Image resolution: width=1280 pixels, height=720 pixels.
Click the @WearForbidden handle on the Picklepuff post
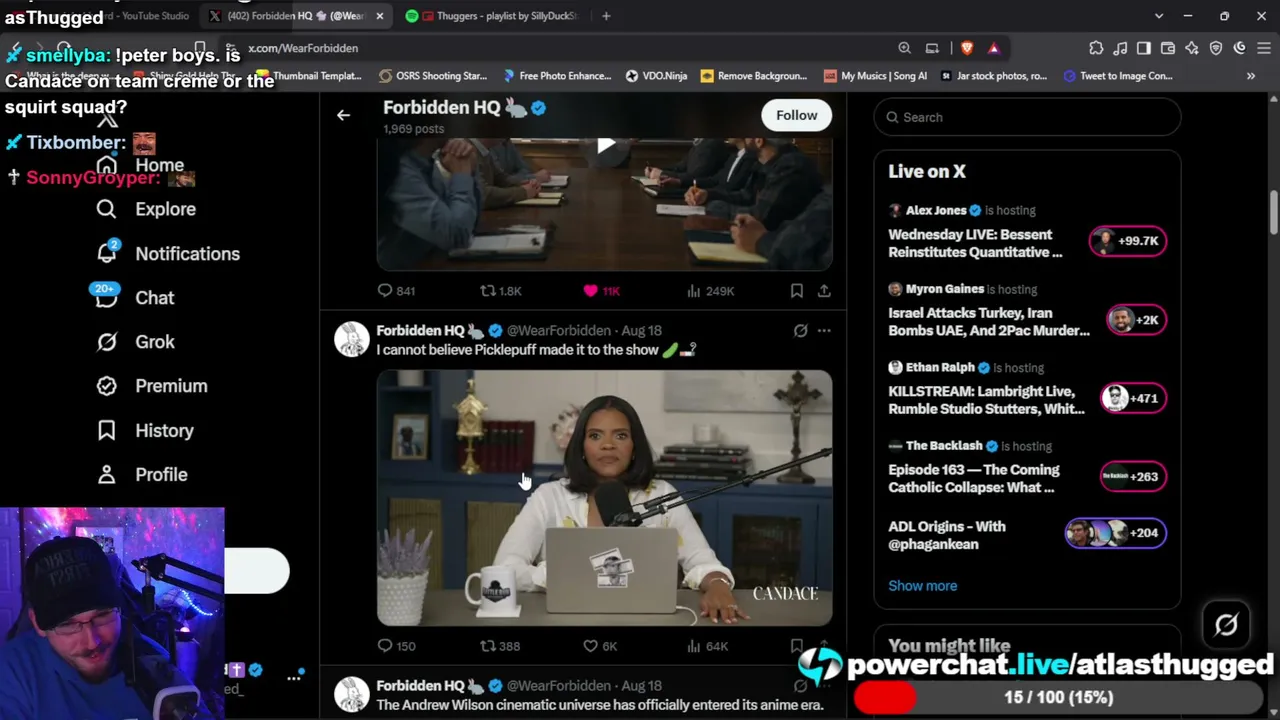click(x=558, y=330)
